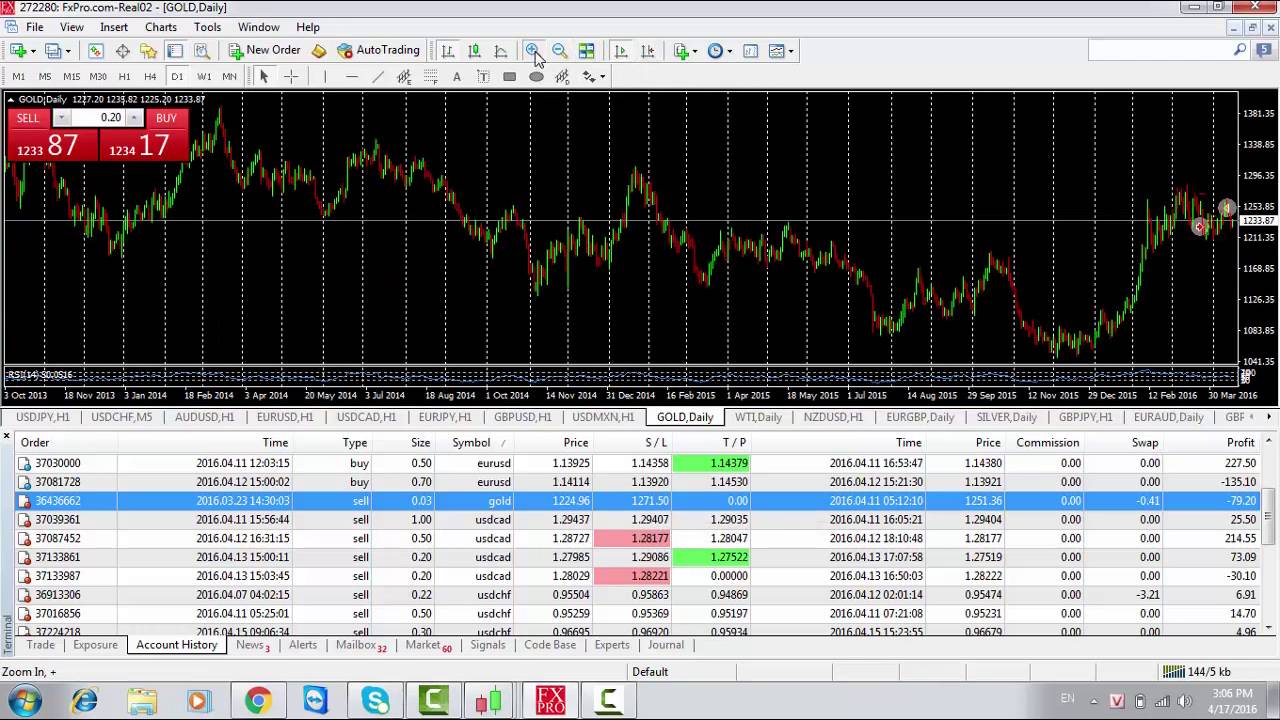Viewport: 1280px width, 720px height.
Task: Toggle the Navigator star-folder icon
Action: tap(148, 51)
